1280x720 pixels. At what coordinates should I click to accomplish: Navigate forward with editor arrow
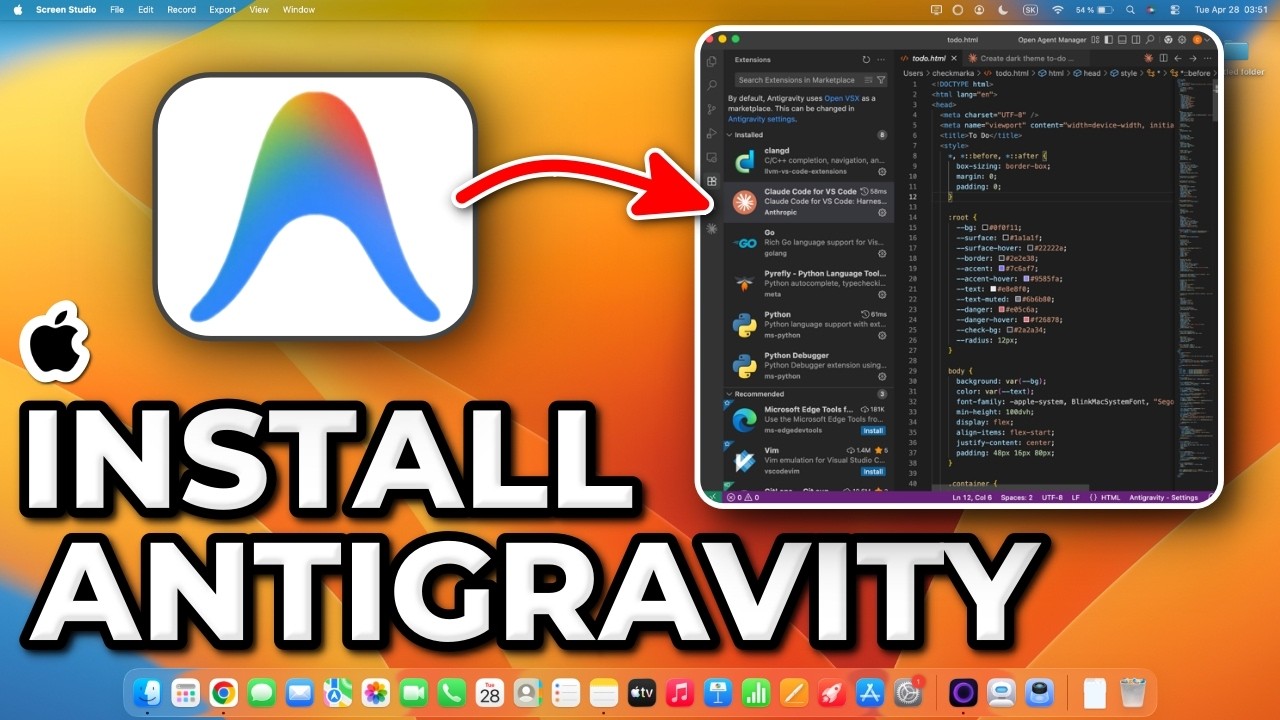click(x=1192, y=58)
